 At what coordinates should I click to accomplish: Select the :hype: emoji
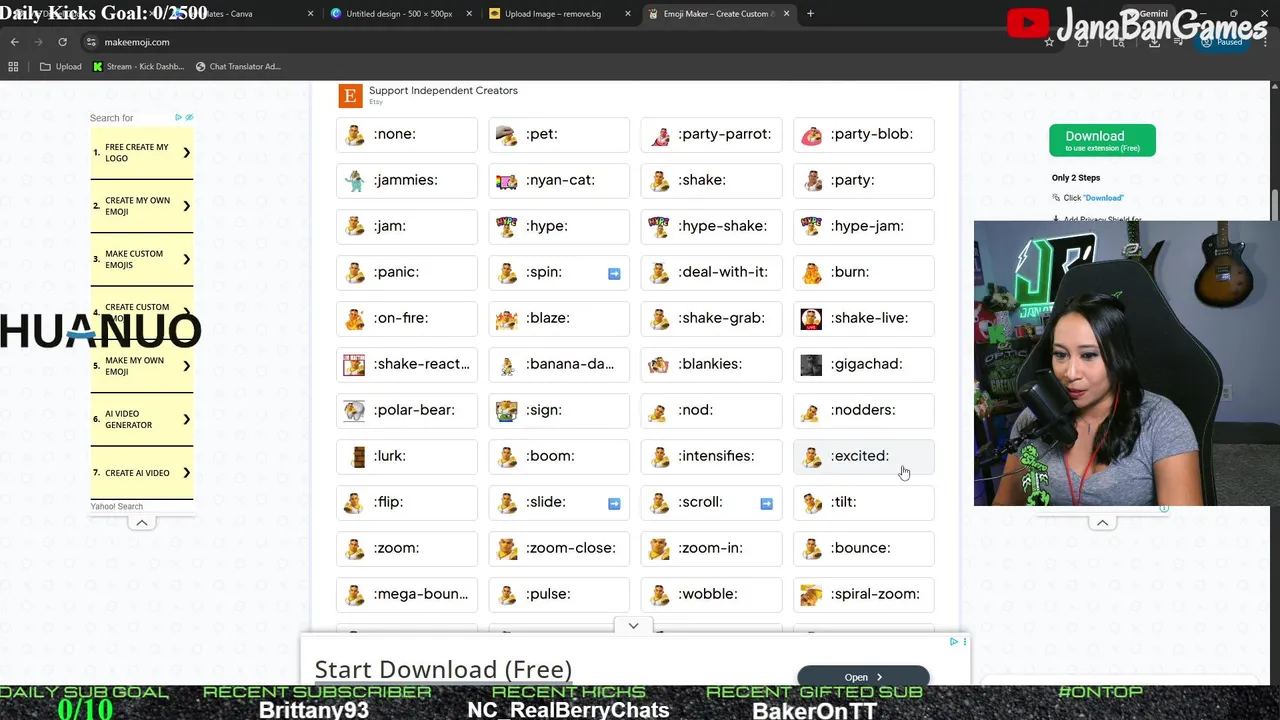pos(559,226)
